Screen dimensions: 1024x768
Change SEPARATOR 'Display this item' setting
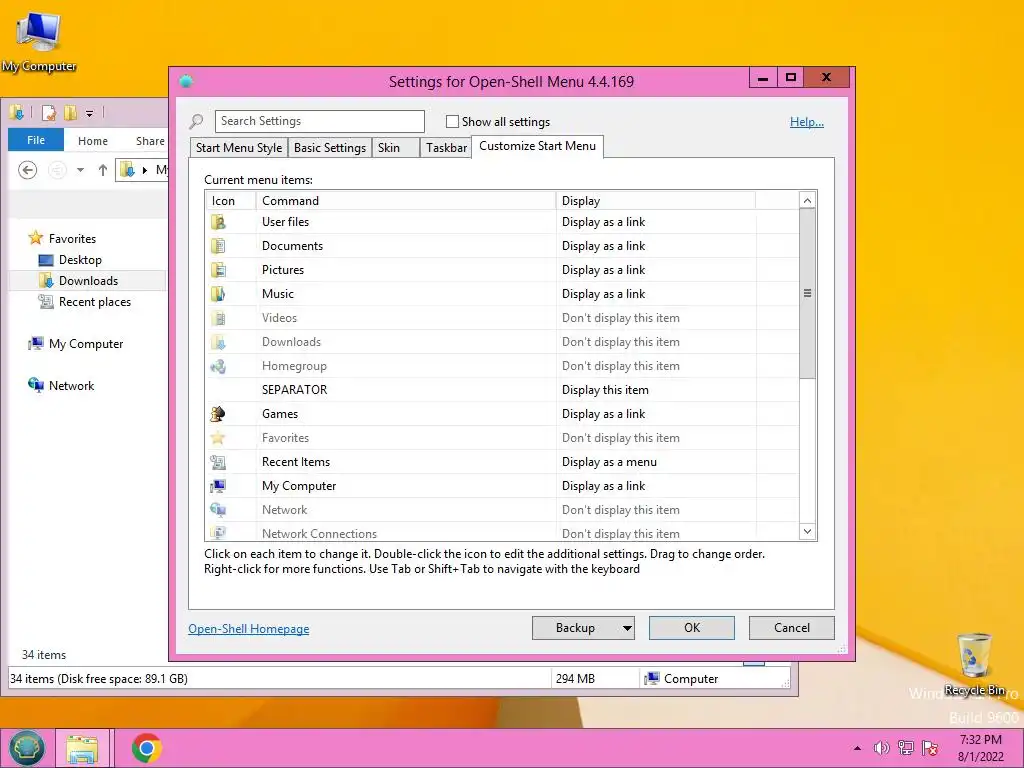pyautogui.click(x=605, y=390)
